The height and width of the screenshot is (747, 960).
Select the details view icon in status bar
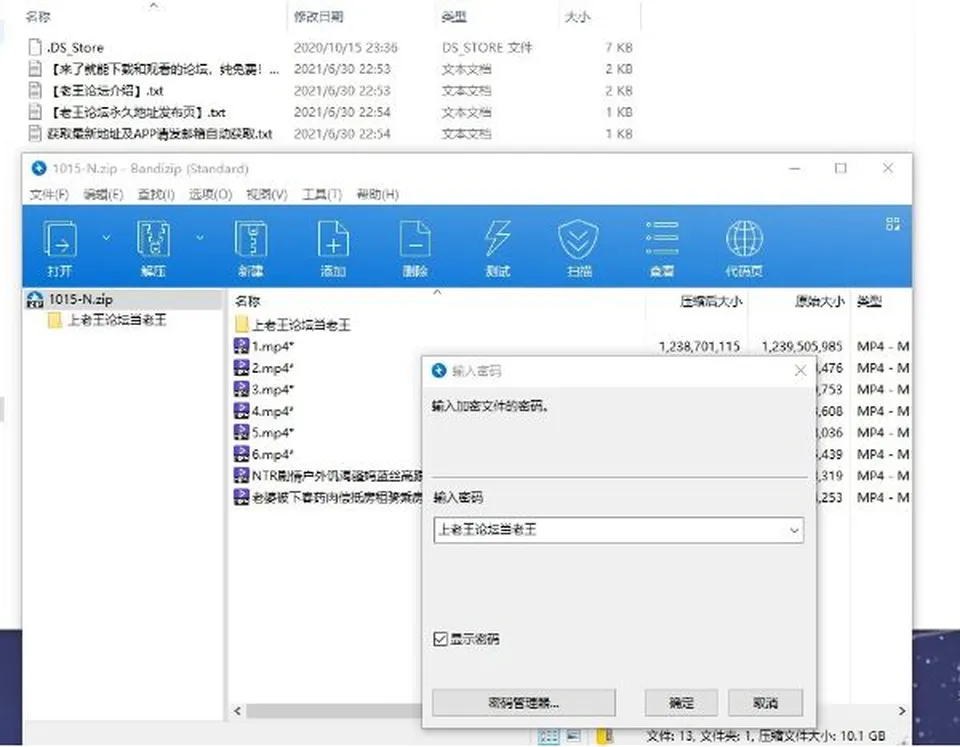(x=548, y=736)
